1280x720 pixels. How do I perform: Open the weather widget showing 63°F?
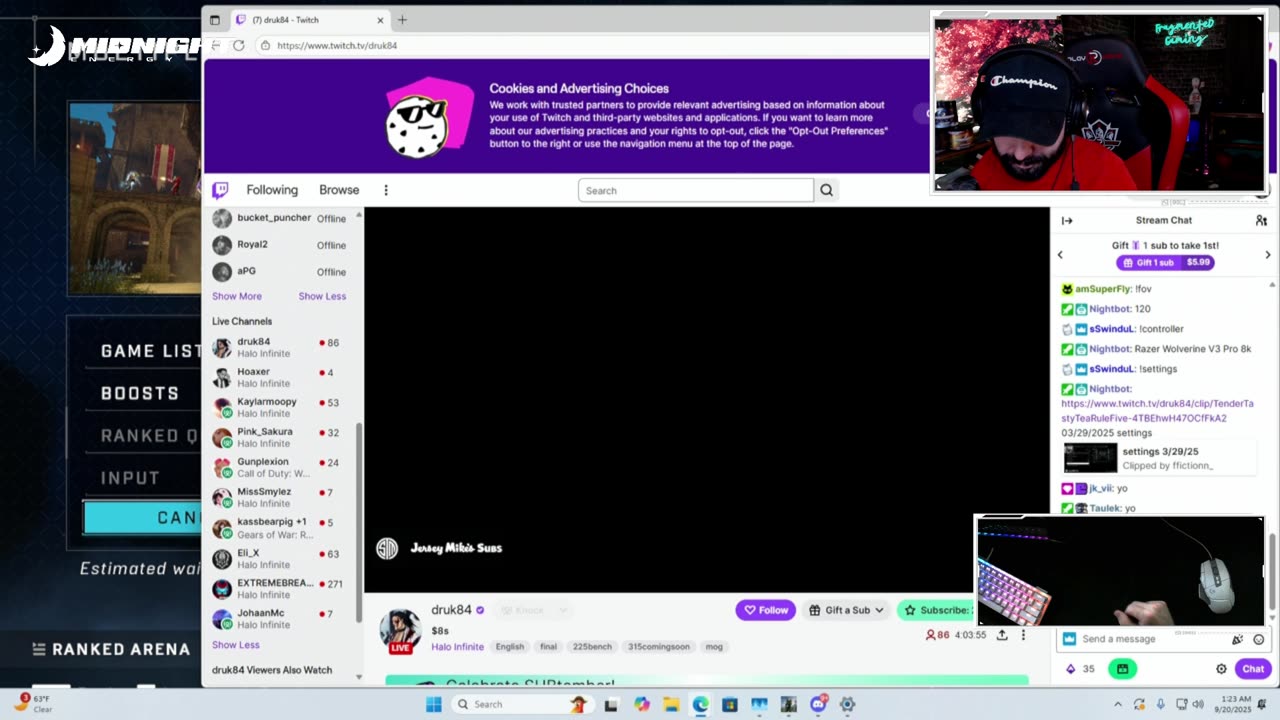click(x=33, y=703)
